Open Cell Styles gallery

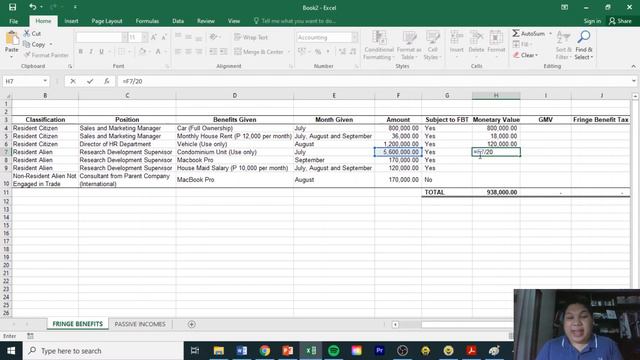(x=432, y=45)
